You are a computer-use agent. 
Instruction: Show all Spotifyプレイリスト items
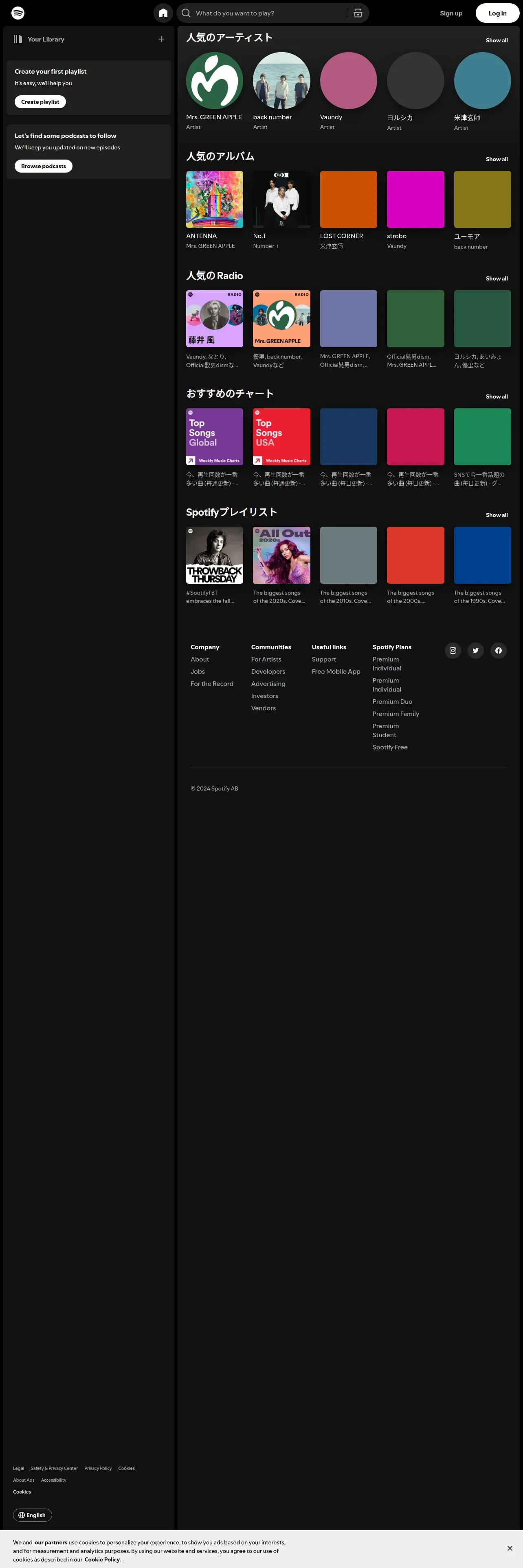pyautogui.click(x=496, y=515)
